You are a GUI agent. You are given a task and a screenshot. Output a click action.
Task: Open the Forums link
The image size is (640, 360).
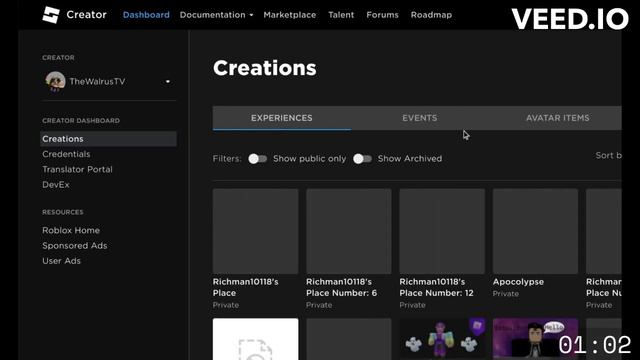pyautogui.click(x=382, y=15)
